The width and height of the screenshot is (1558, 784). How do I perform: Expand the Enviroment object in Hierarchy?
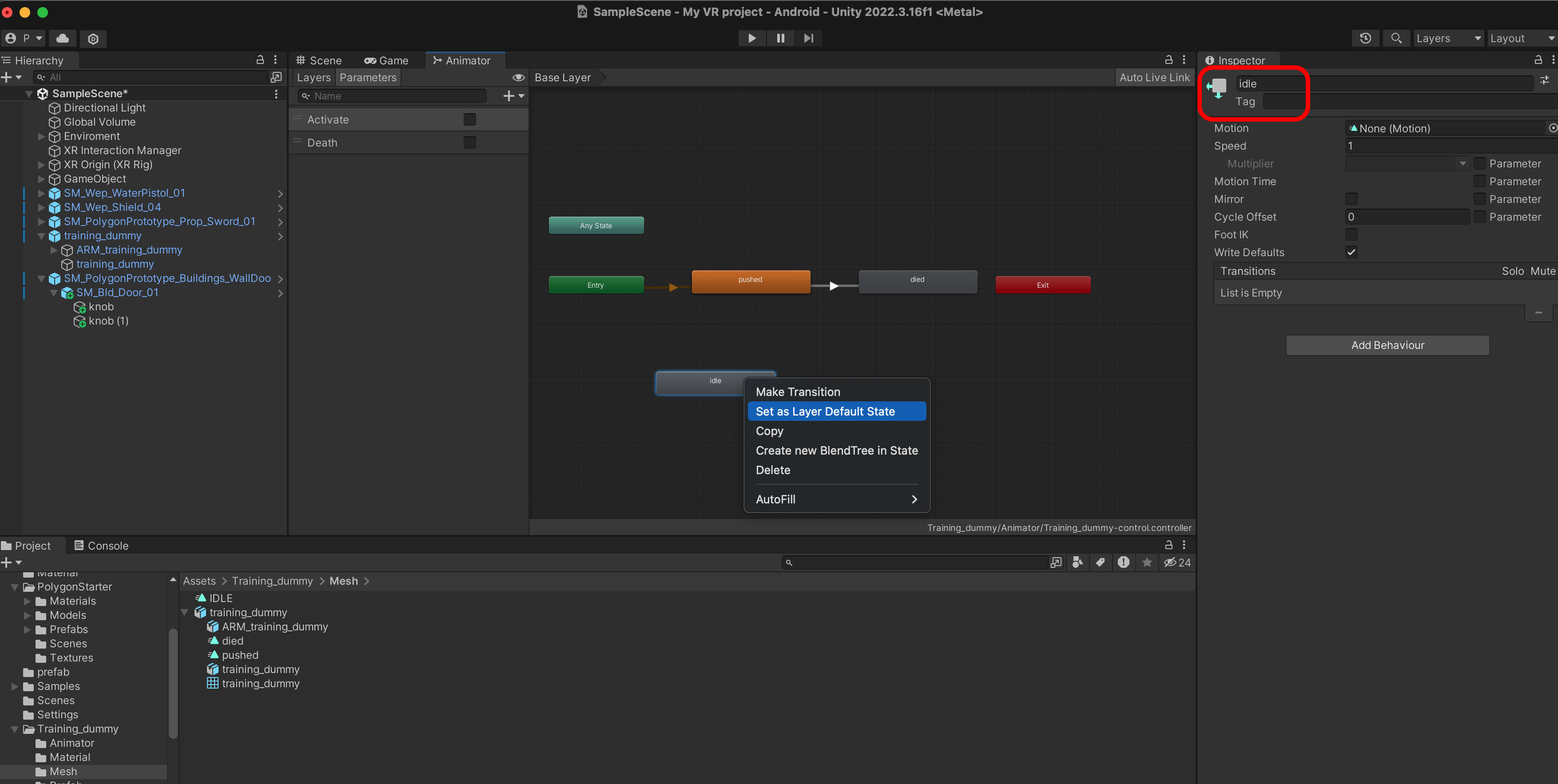pos(41,136)
